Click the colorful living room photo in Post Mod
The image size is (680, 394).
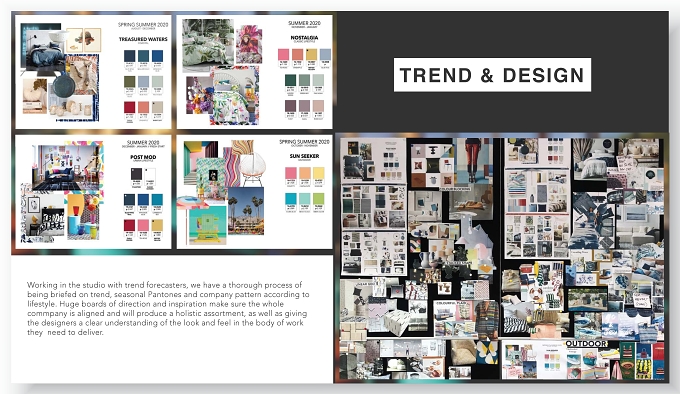coord(67,168)
